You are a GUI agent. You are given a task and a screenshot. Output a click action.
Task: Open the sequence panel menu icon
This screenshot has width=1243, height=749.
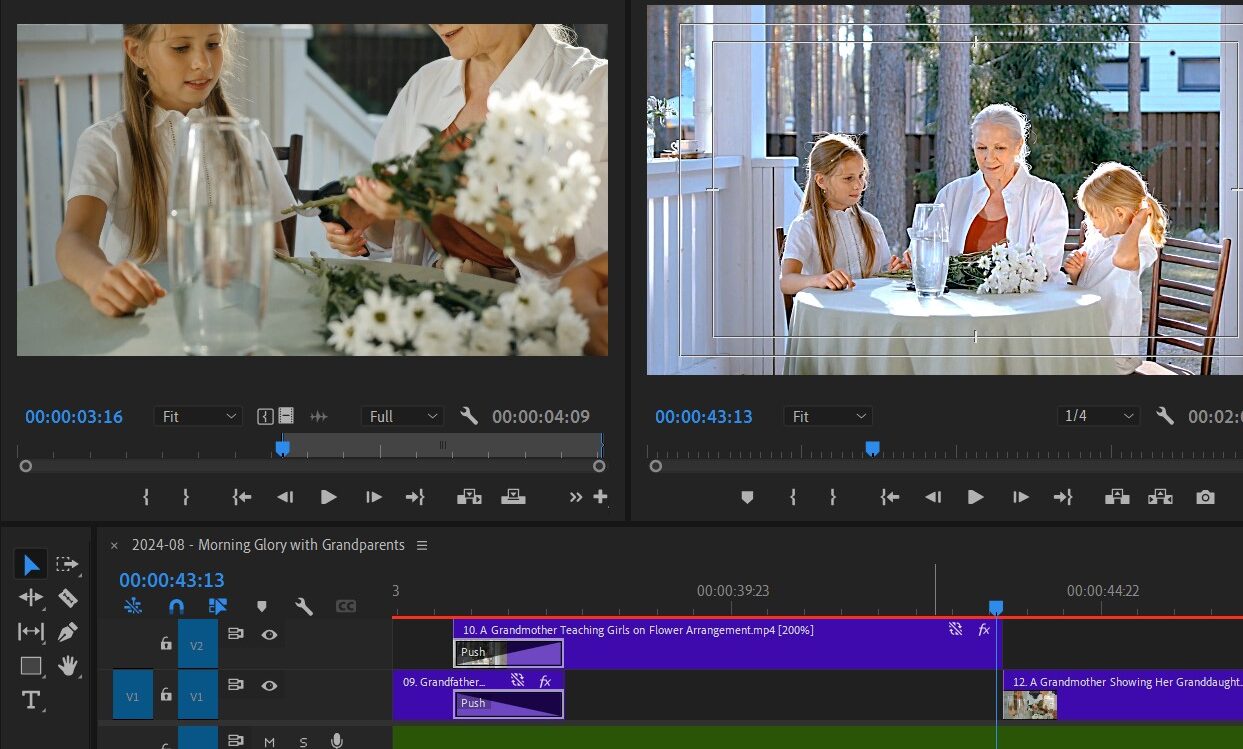pyautogui.click(x=422, y=545)
